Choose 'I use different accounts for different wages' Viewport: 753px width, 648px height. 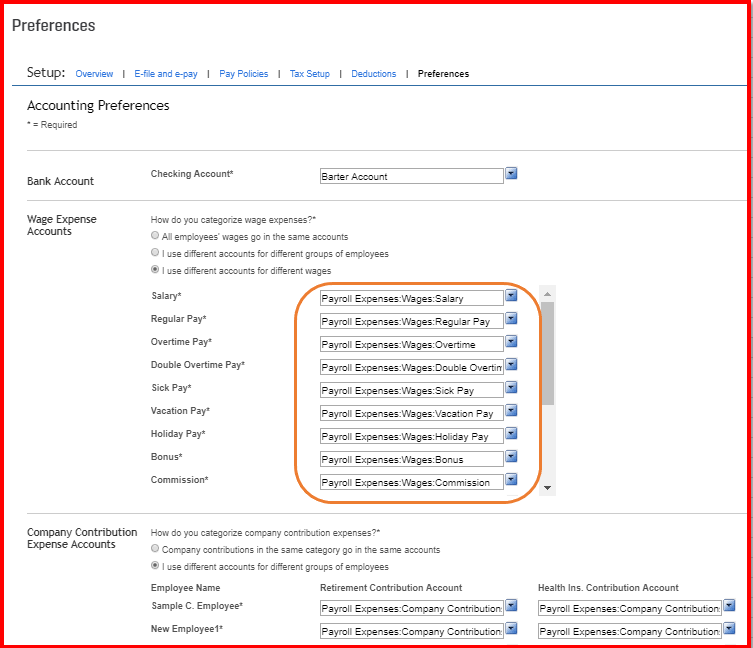tap(155, 271)
